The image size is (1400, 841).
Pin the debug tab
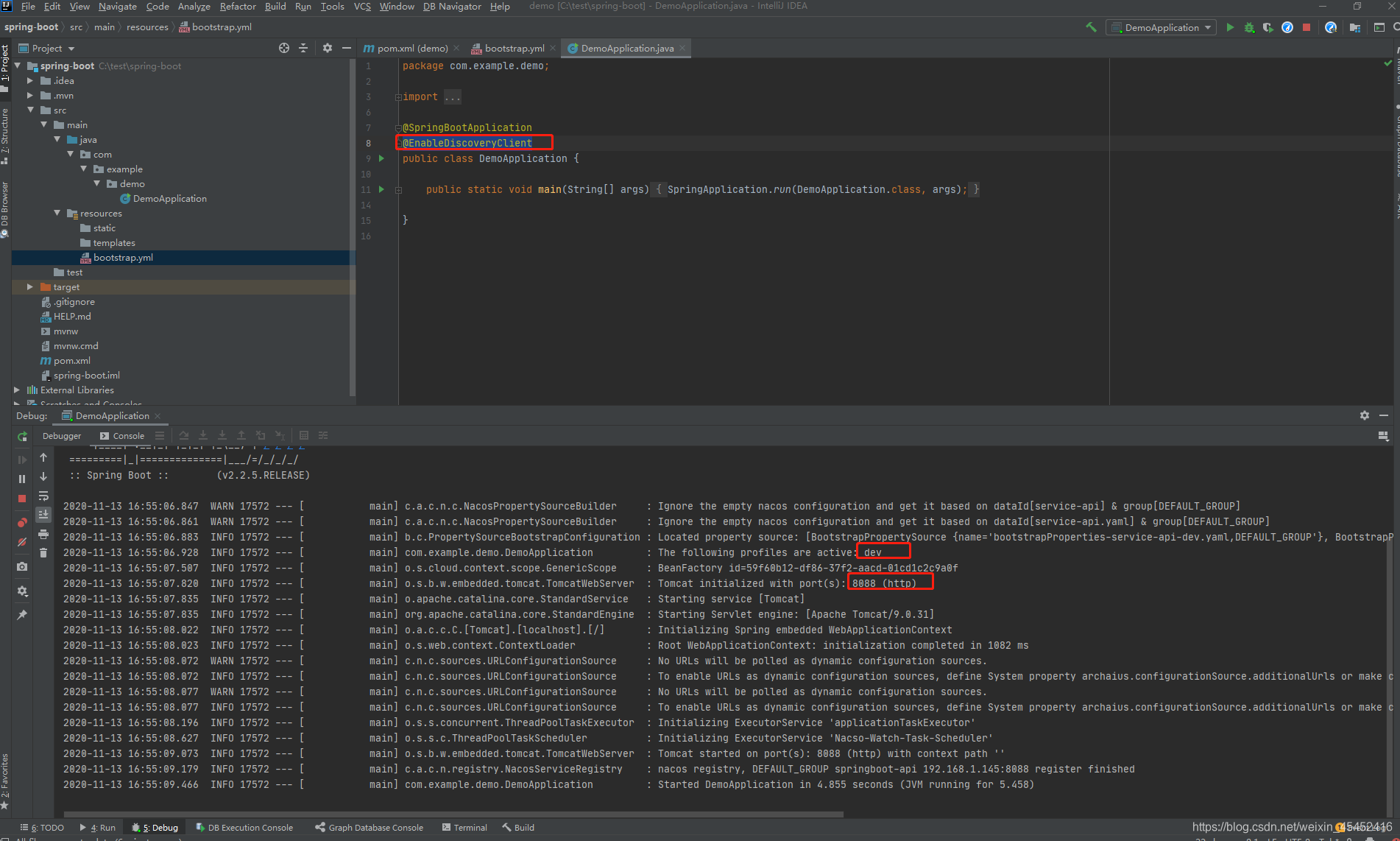tap(22, 614)
